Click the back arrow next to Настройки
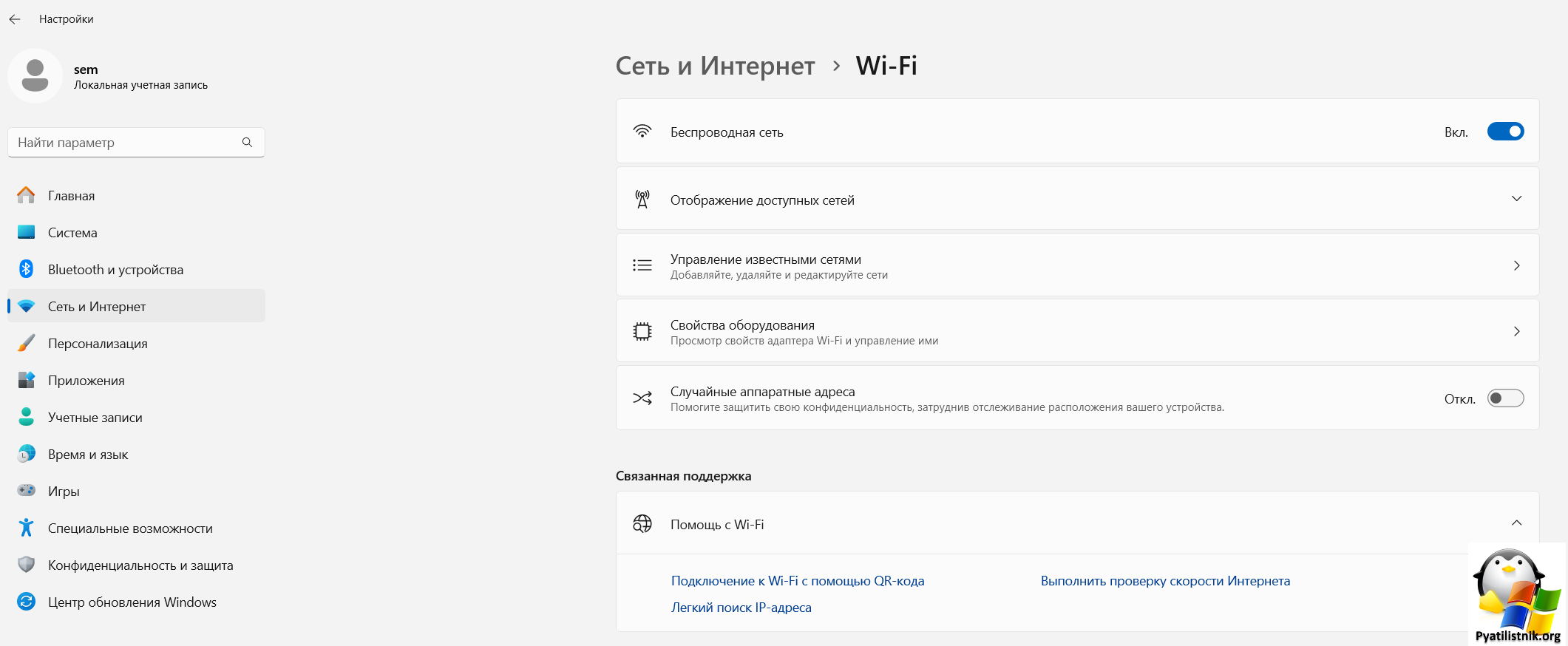 pos(15,19)
